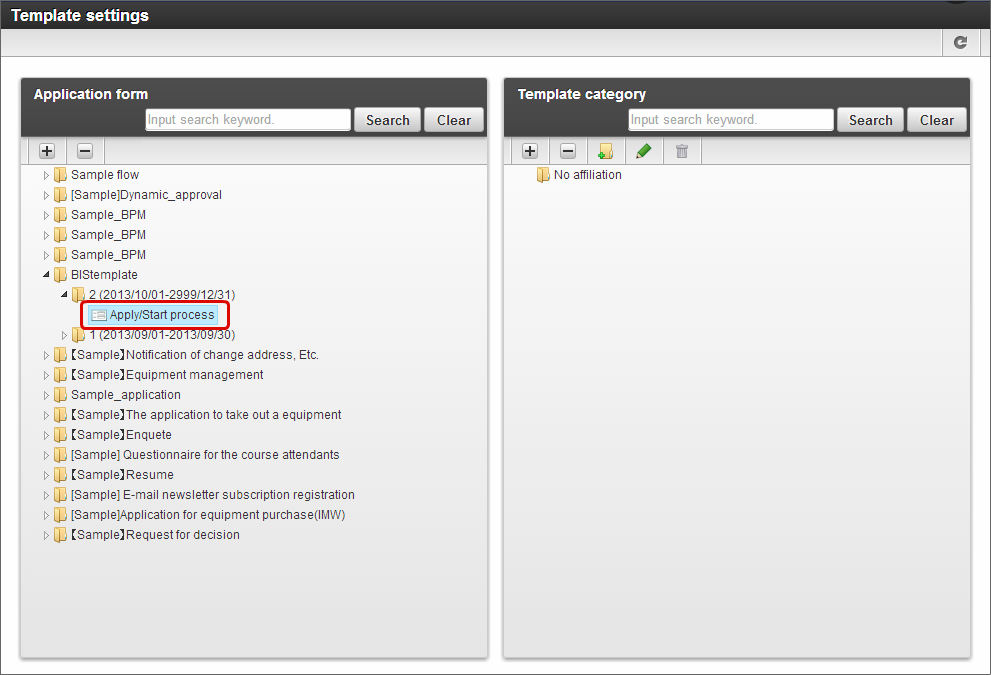Viewport: 991px width, 675px height.
Task: Select 【Sample】The application to take out a equipment
Action: 205,415
